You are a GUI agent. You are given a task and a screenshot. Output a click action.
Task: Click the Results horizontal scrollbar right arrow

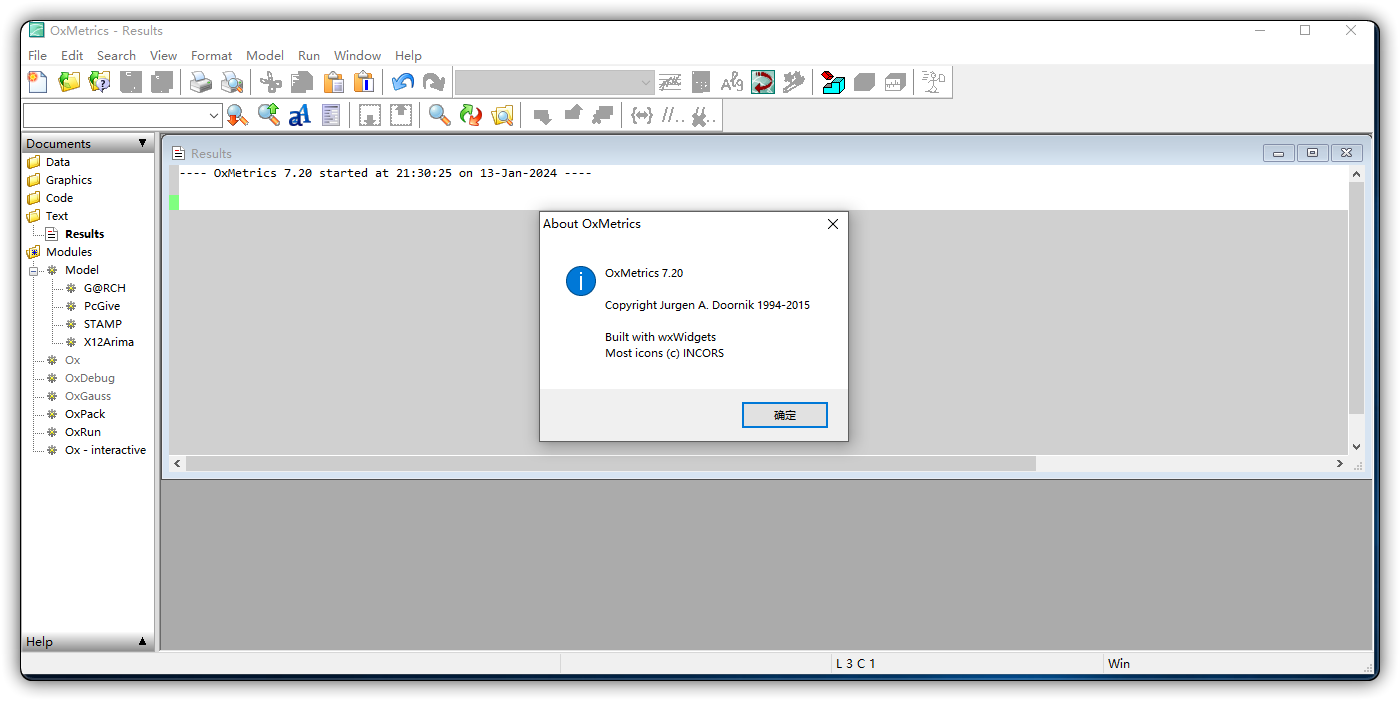1340,464
